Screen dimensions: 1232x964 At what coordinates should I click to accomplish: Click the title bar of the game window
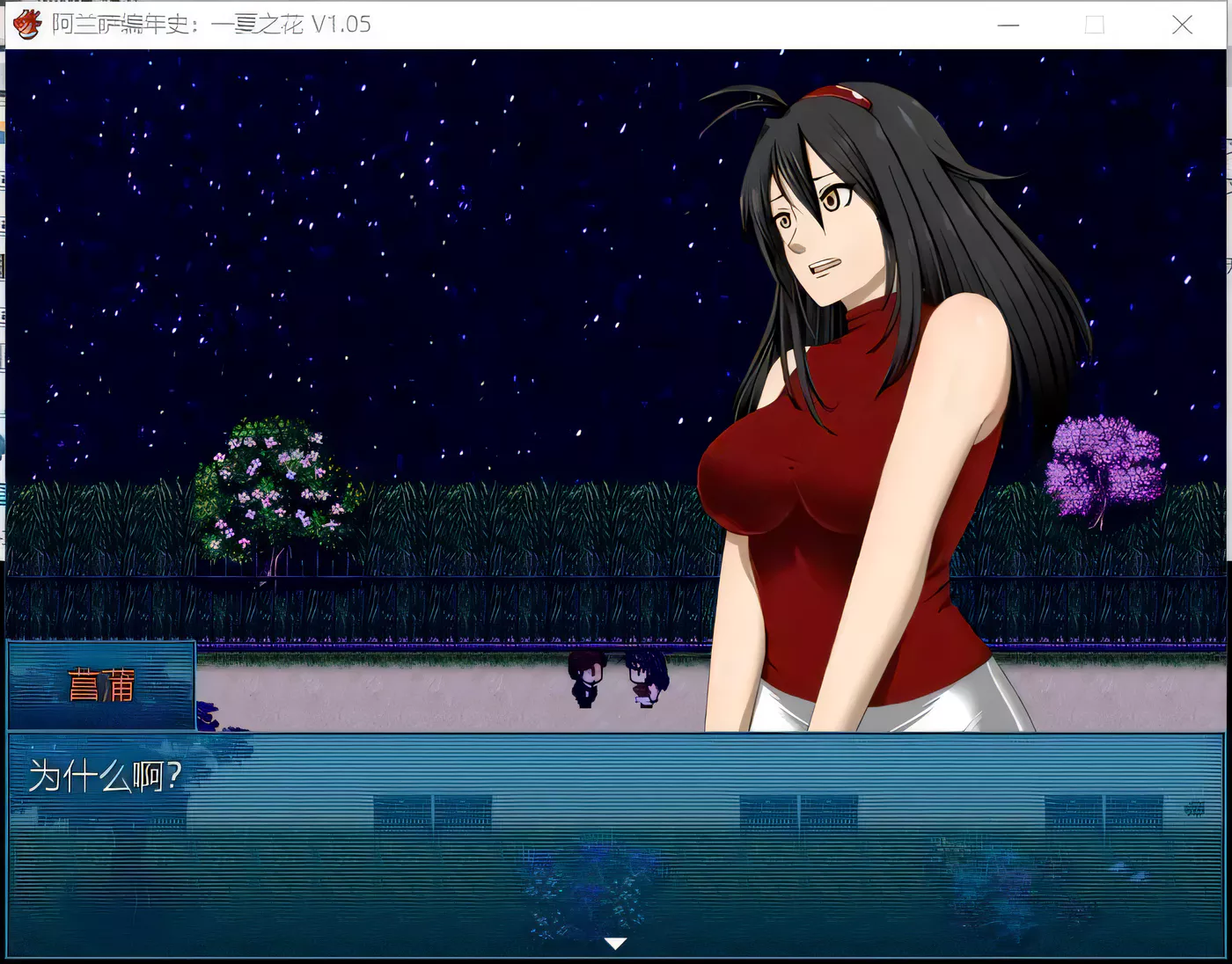coord(616,24)
